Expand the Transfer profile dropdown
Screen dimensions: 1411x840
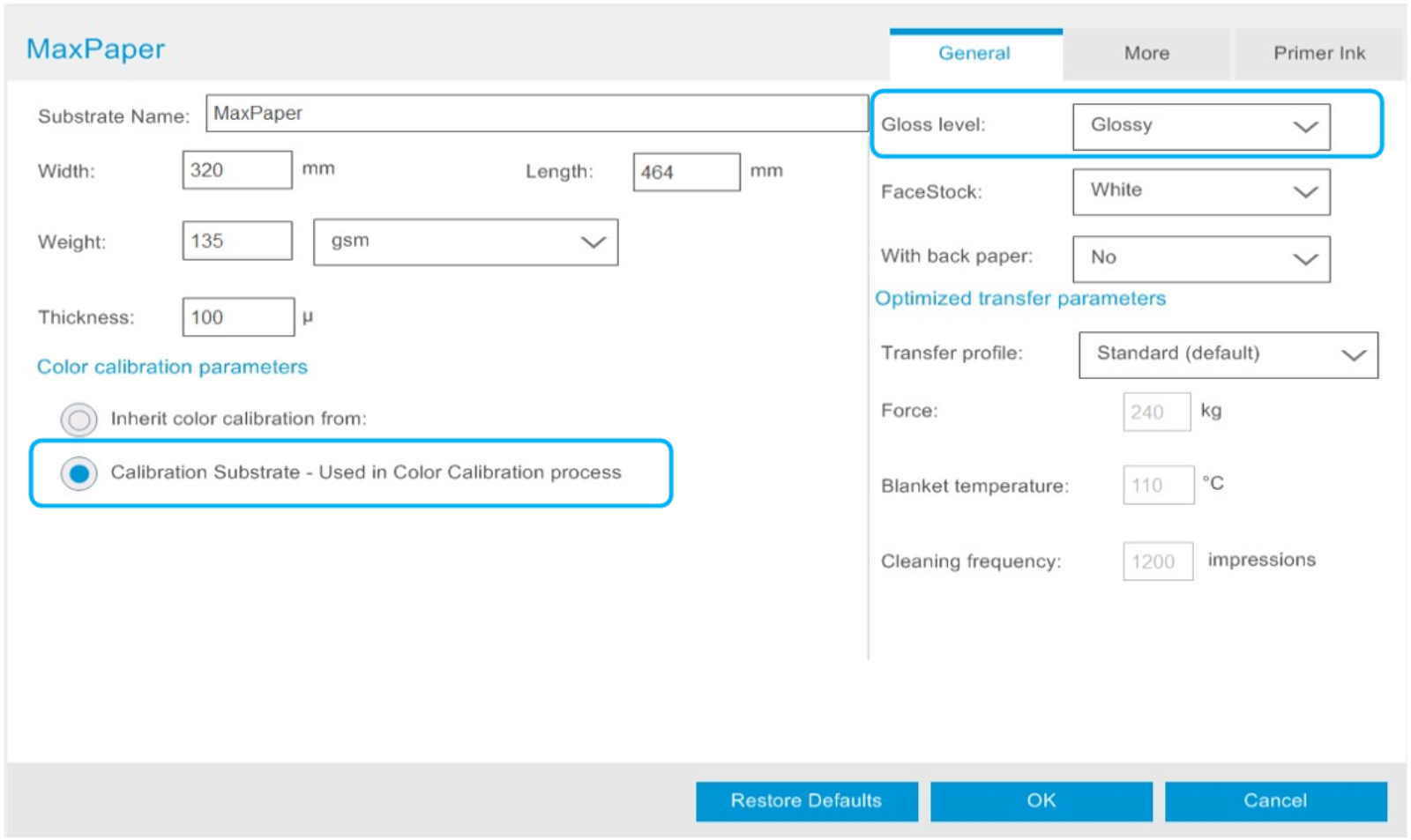(1228, 354)
